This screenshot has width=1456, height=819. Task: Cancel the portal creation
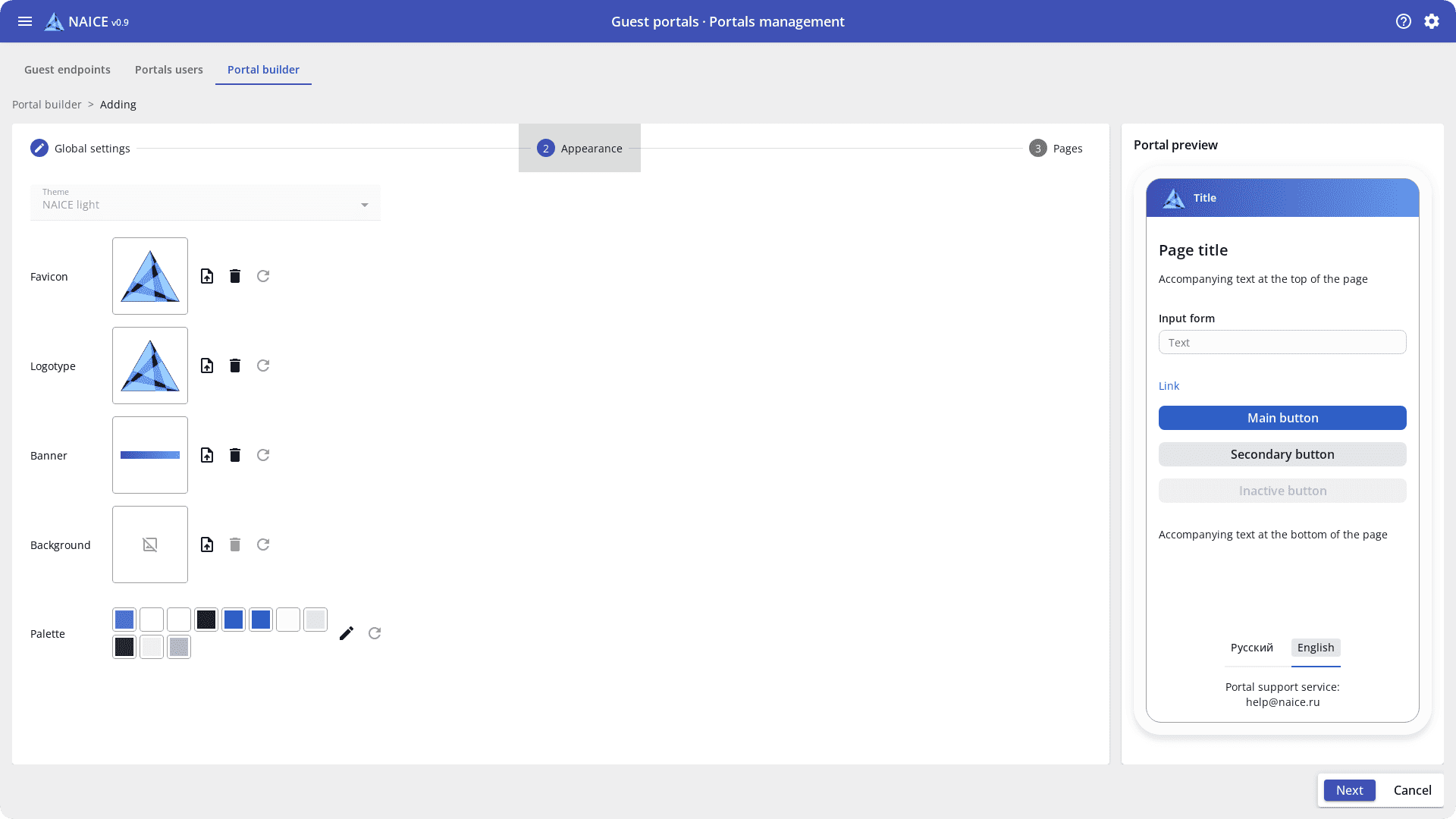click(x=1412, y=790)
